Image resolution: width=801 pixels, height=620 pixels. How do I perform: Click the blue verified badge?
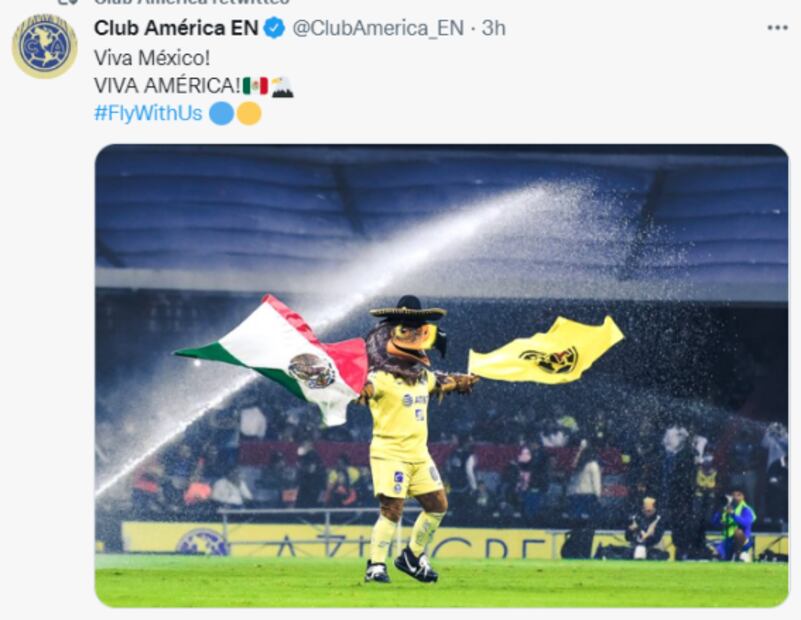pos(275,28)
